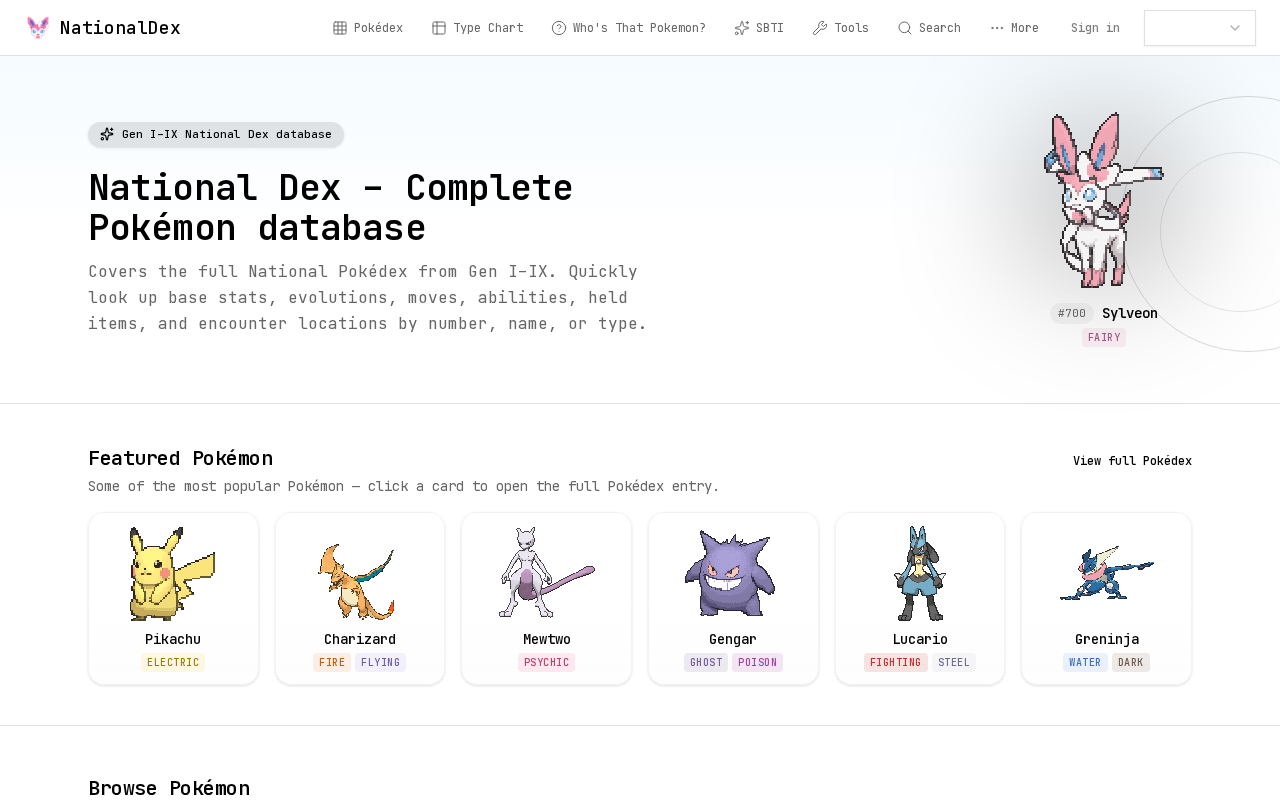The image size is (1280, 800).
Task: Open the language dropdown in the navbar
Action: (1200, 28)
